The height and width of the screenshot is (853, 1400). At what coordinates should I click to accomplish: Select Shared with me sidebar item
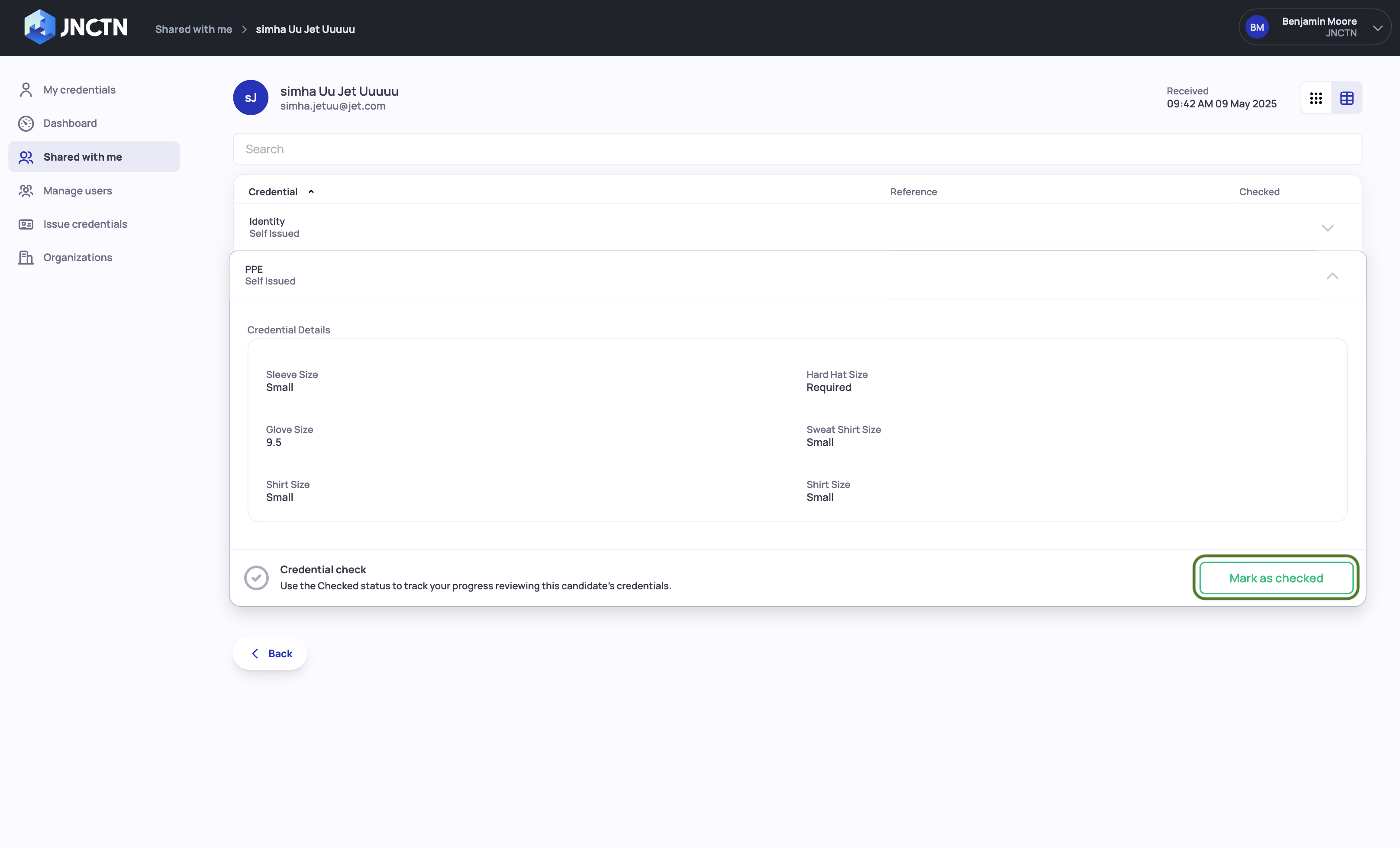pos(82,157)
